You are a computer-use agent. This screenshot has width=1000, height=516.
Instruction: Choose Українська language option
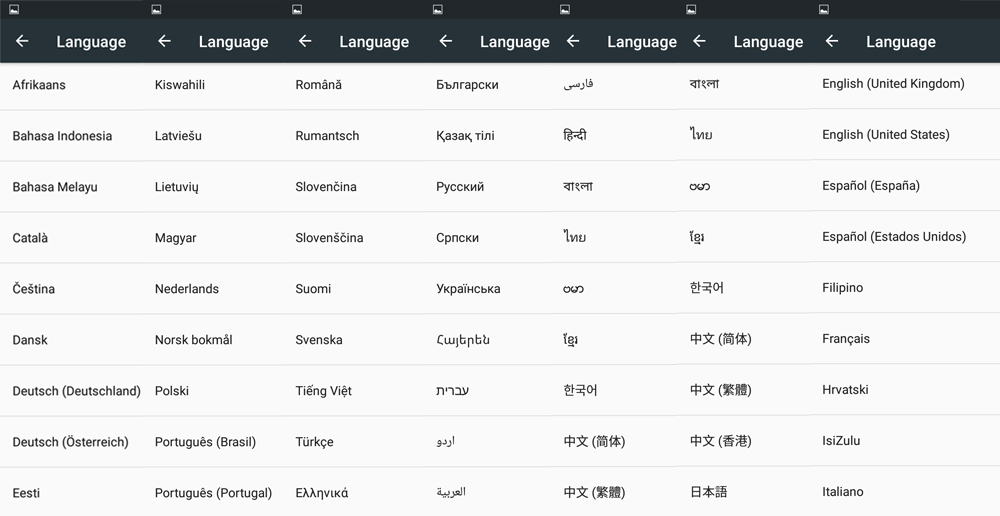(468, 289)
